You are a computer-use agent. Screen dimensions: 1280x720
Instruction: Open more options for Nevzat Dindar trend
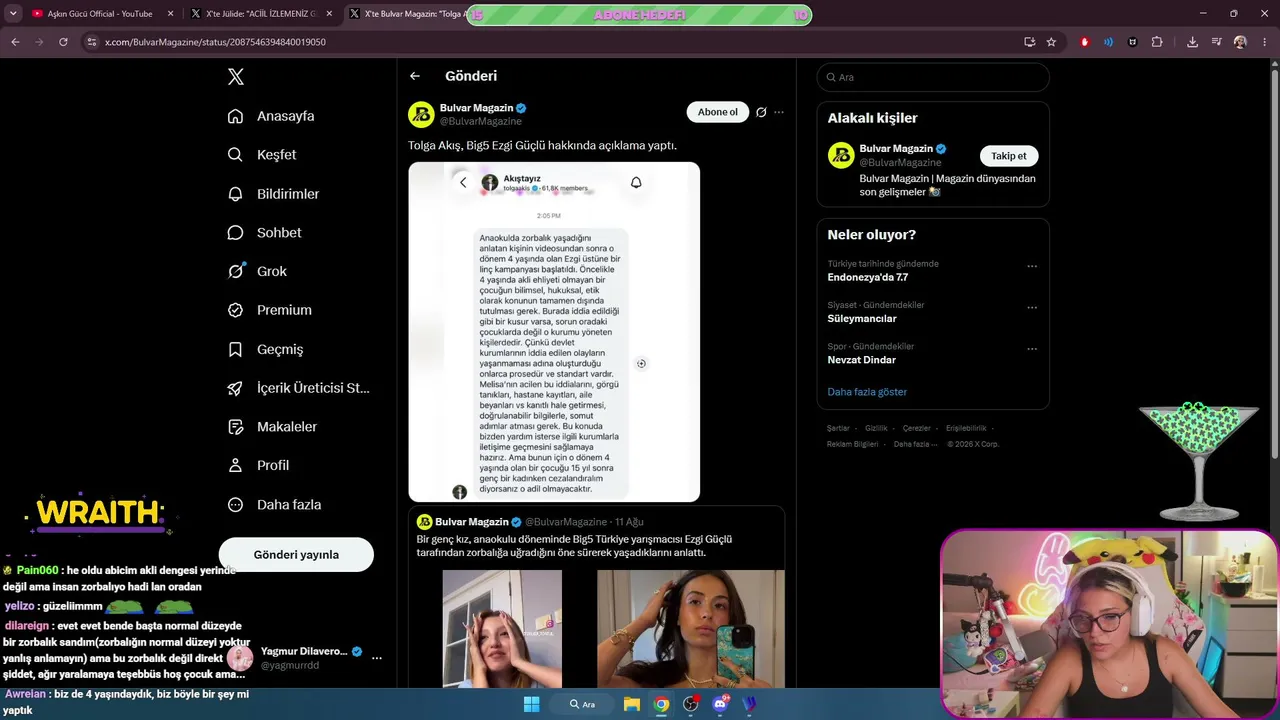(1032, 349)
